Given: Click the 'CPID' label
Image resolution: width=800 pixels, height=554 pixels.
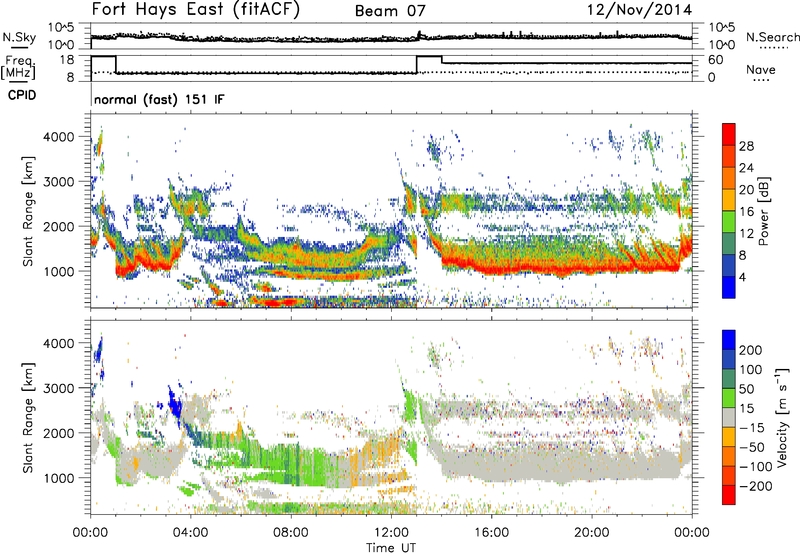Looking at the screenshot, I should click(x=22, y=95).
